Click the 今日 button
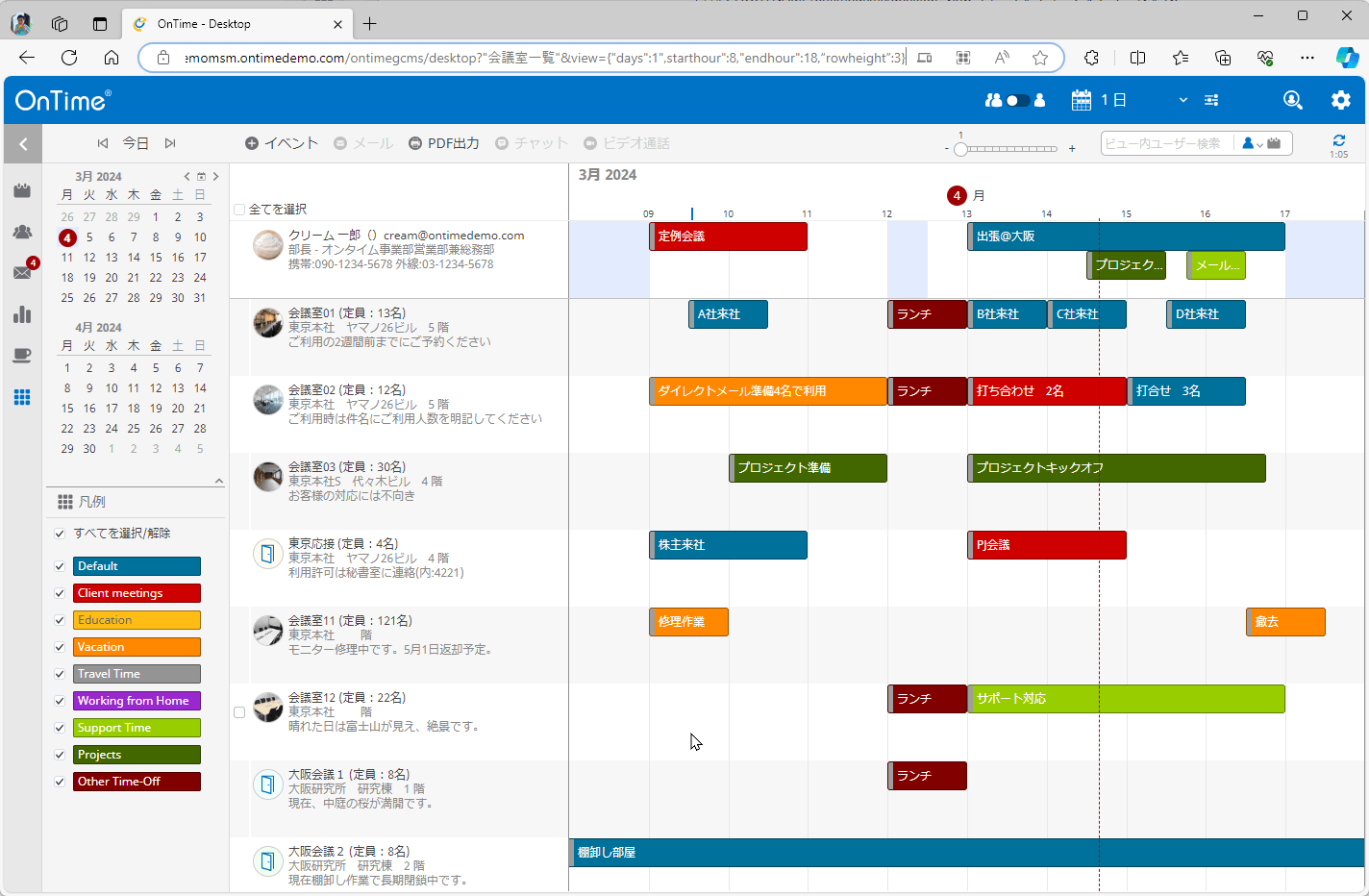The image size is (1369, 896). [x=136, y=143]
